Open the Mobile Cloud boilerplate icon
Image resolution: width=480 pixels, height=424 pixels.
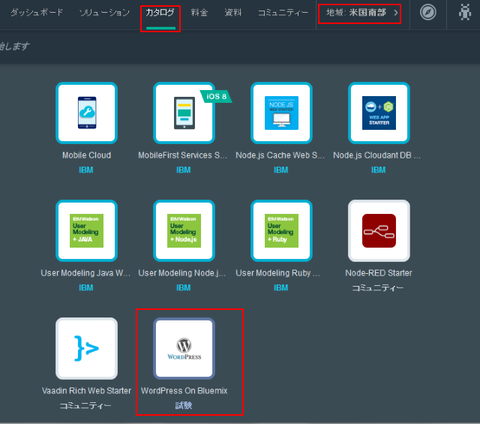pyautogui.click(x=87, y=113)
